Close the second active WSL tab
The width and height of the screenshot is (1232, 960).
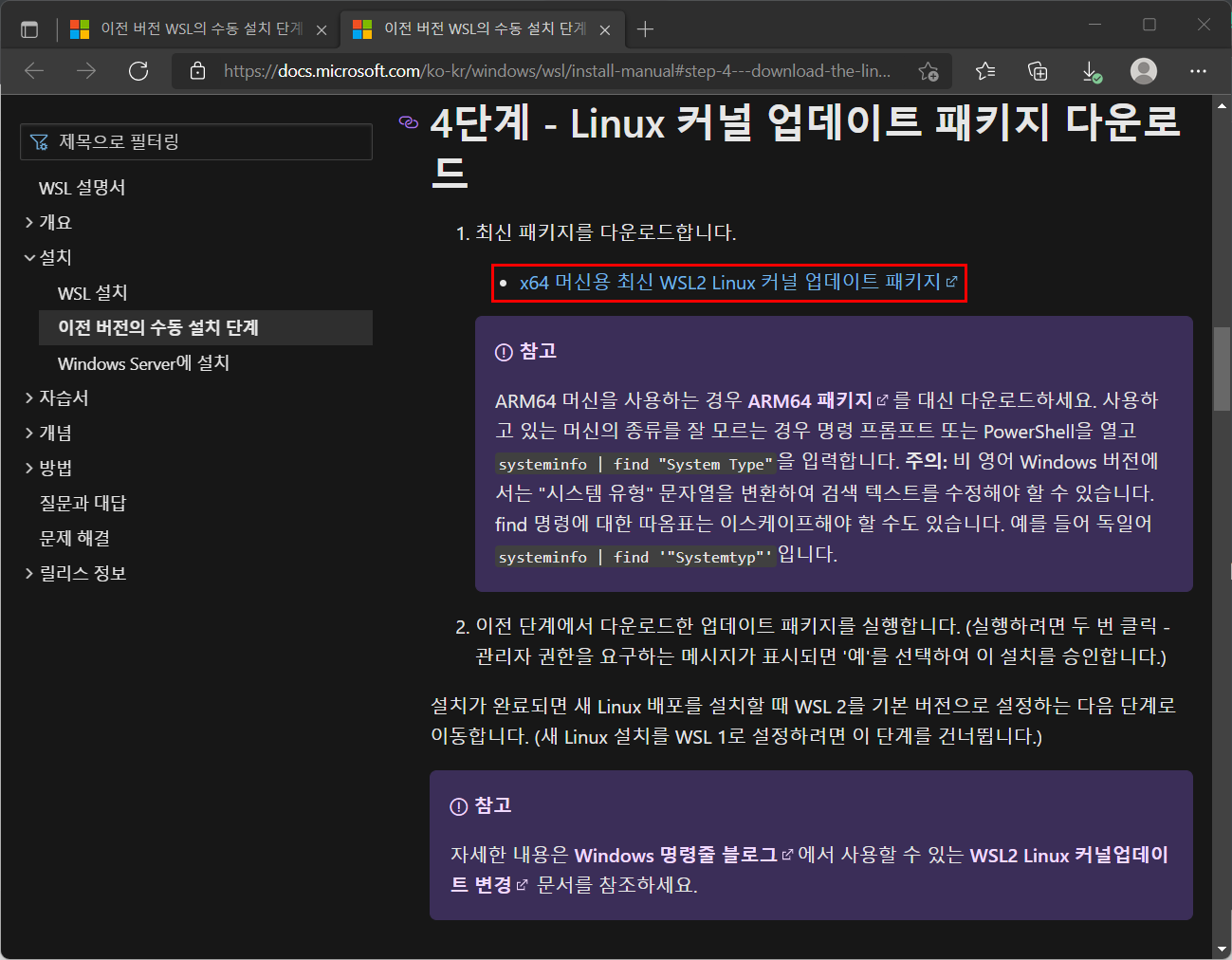point(605,30)
